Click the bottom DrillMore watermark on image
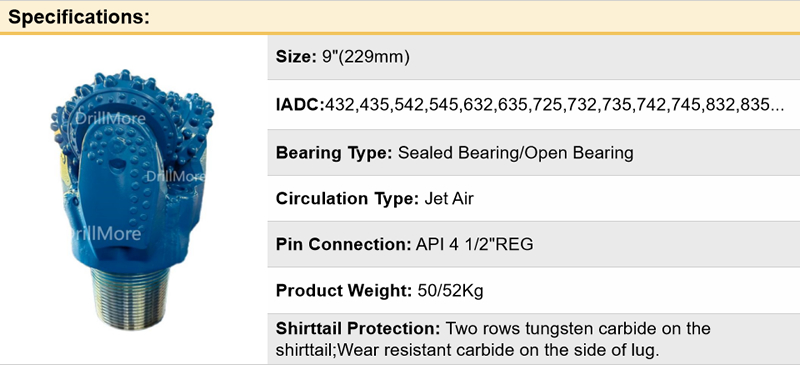 click(x=106, y=234)
